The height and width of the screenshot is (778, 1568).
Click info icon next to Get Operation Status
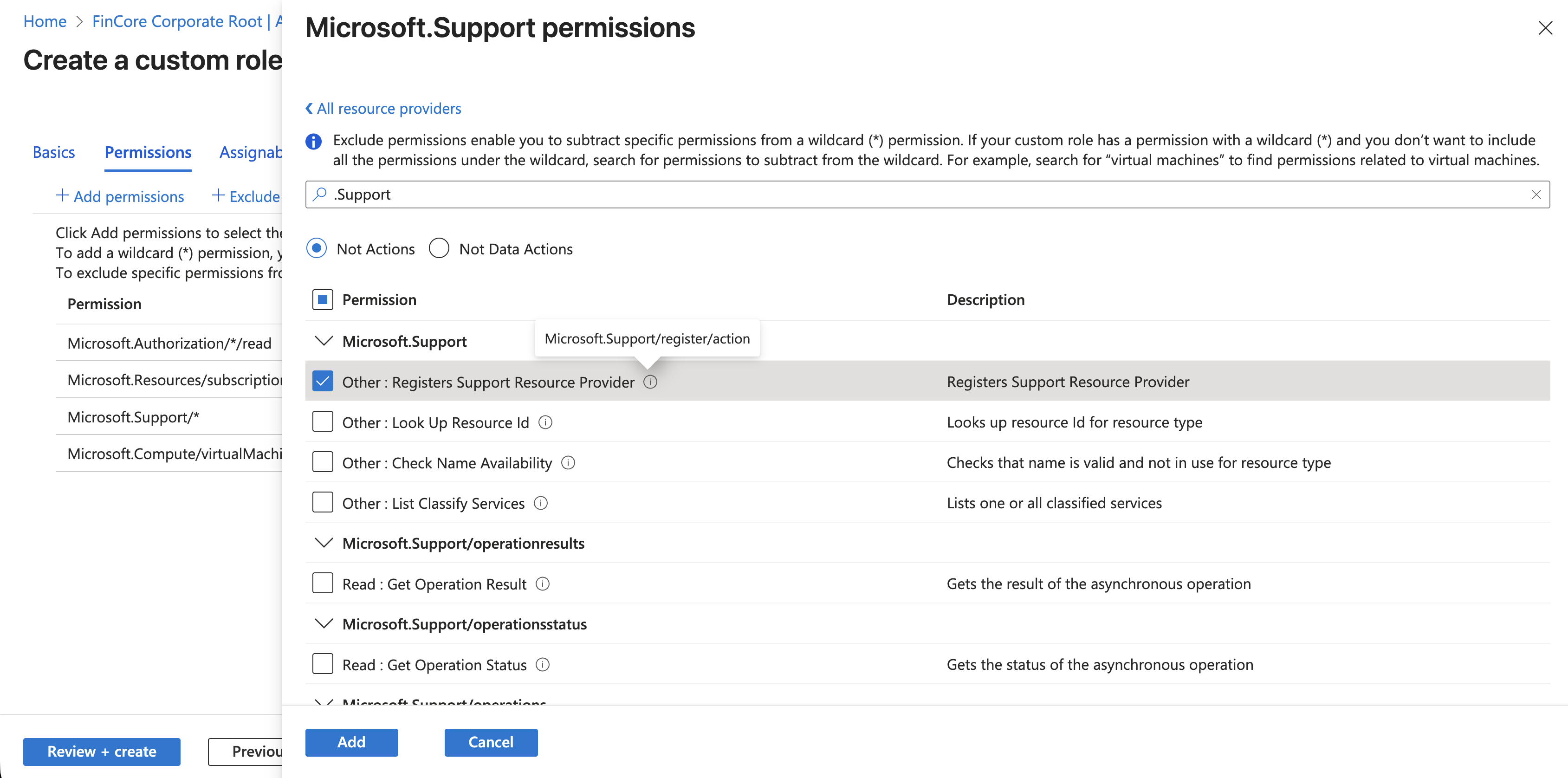pos(542,664)
